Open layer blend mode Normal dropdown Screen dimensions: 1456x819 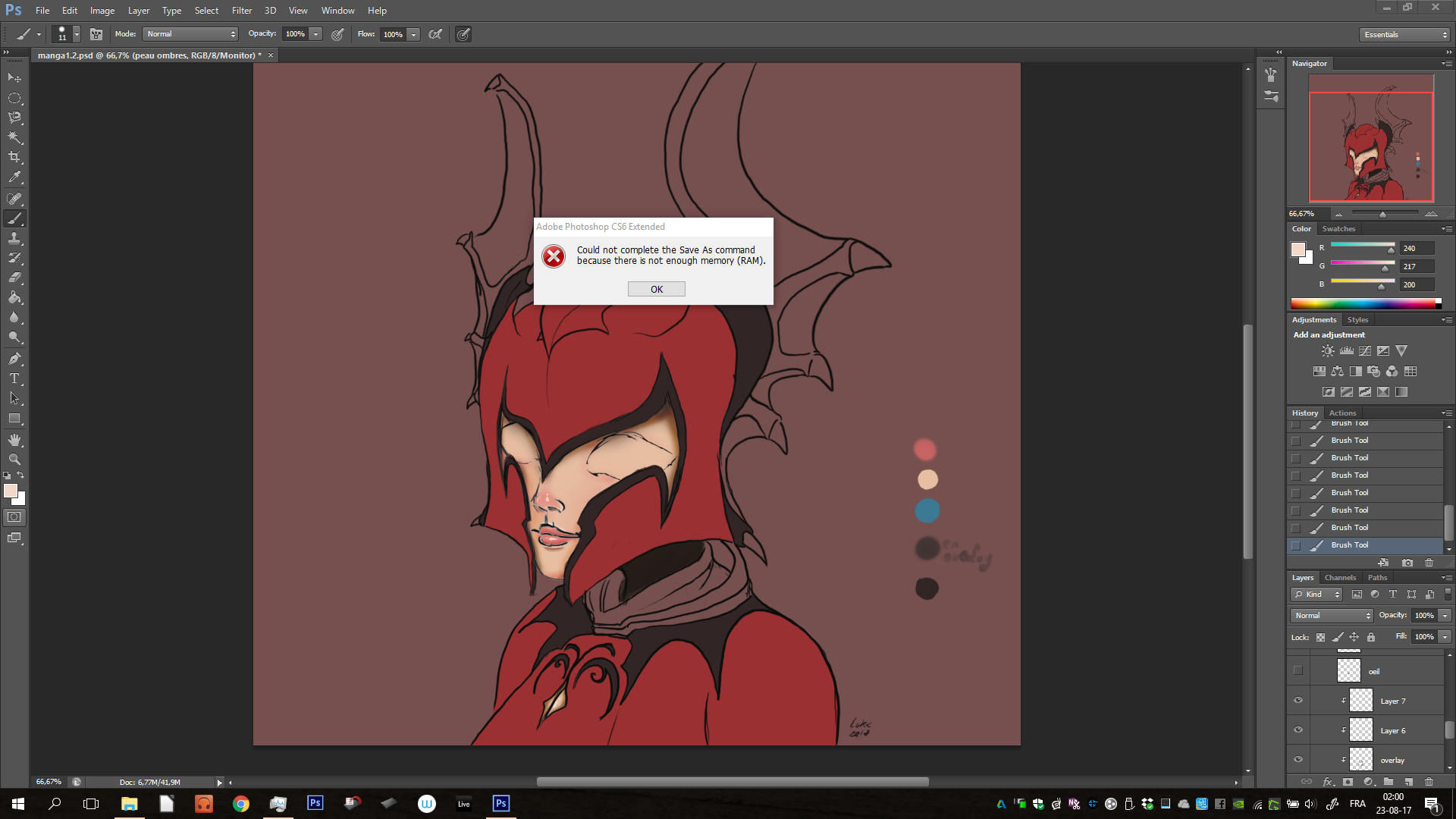1332,616
